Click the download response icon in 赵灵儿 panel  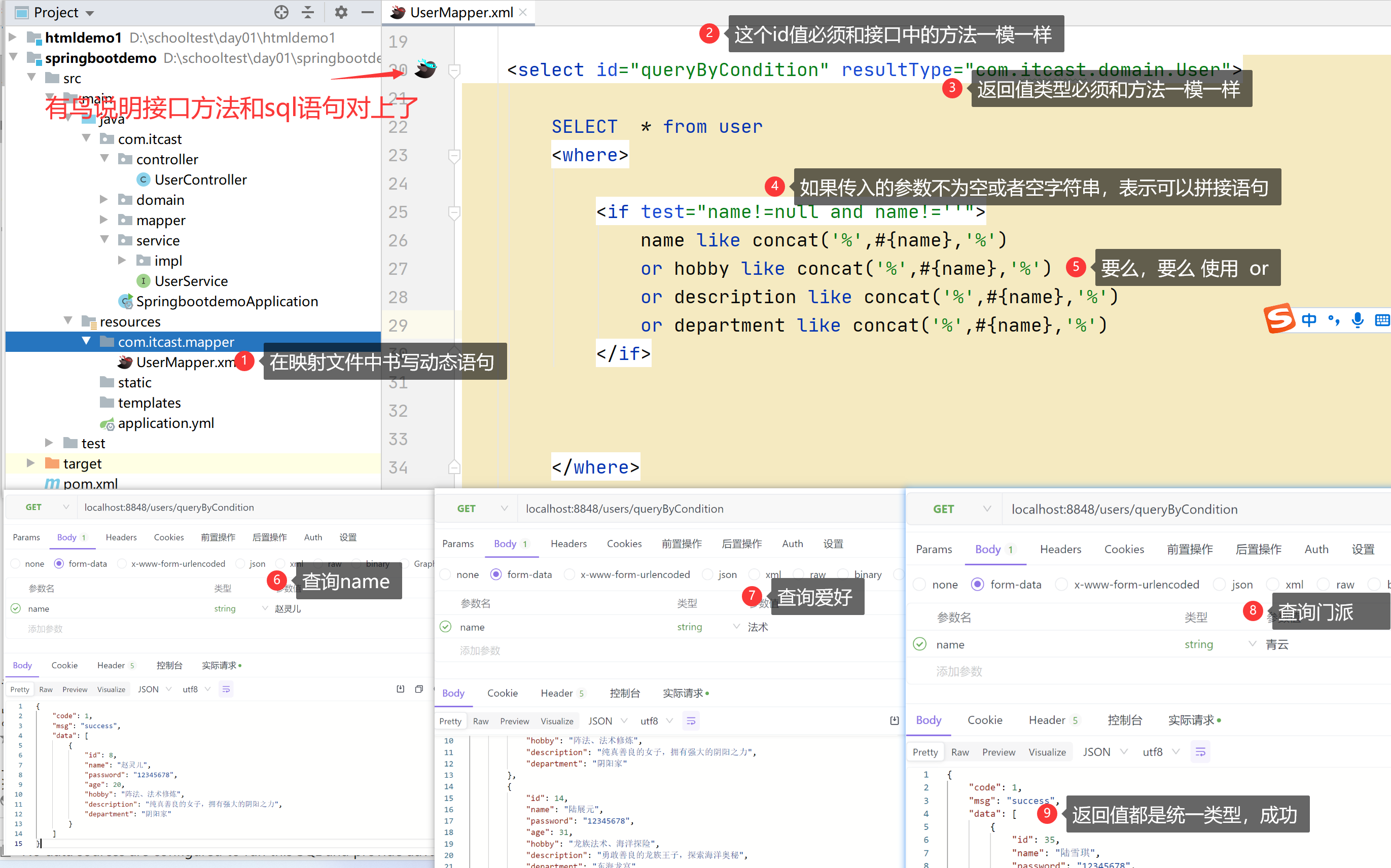pyautogui.click(x=401, y=689)
